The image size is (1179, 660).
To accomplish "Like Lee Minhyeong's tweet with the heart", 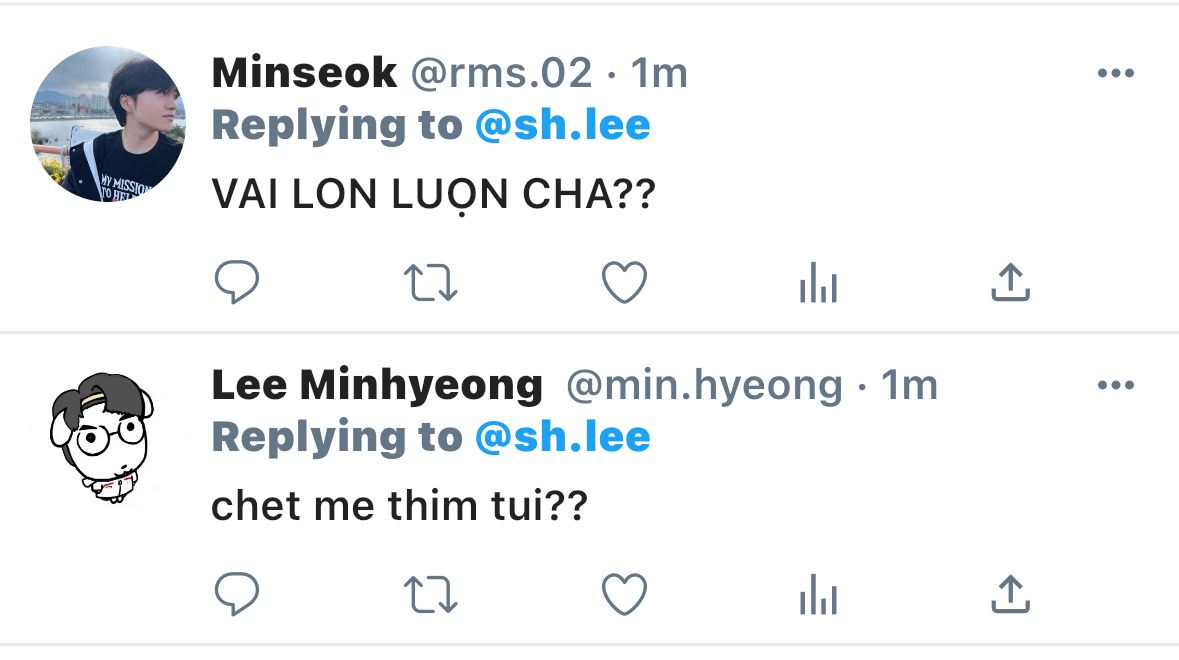I will point(624,594).
